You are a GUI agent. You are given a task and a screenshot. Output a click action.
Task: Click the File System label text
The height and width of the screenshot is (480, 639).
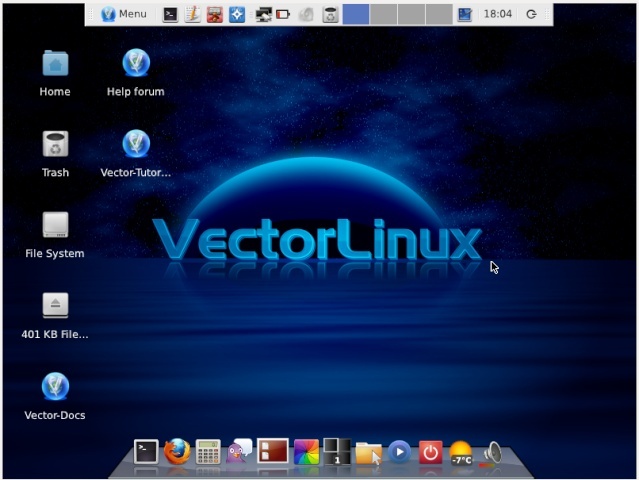point(55,253)
